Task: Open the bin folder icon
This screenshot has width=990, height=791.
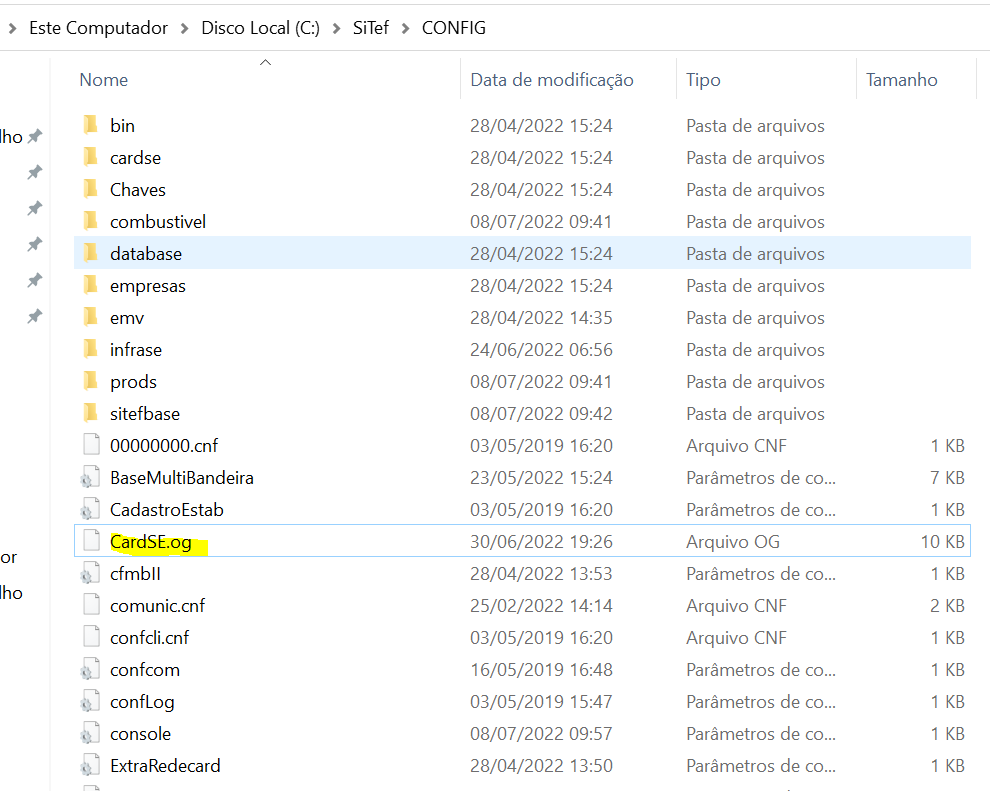Action: [x=91, y=125]
